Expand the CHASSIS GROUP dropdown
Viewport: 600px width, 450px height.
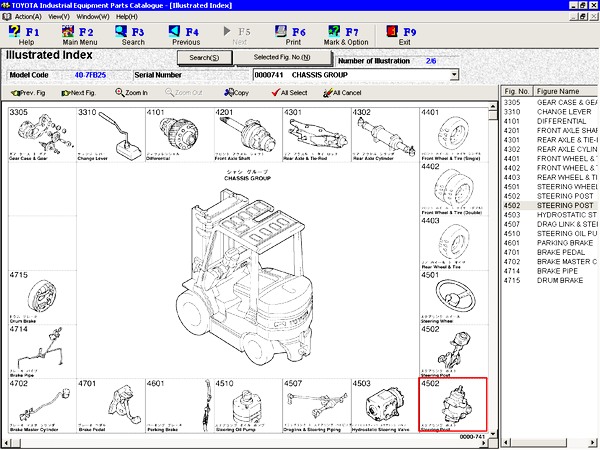[454, 75]
